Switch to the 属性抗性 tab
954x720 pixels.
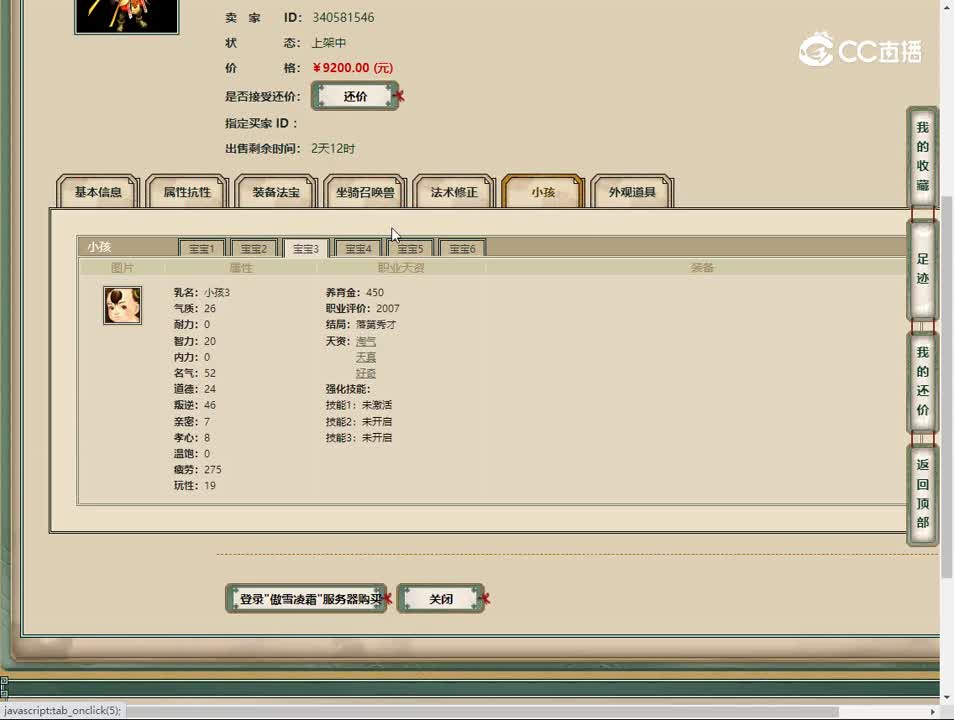coord(187,192)
